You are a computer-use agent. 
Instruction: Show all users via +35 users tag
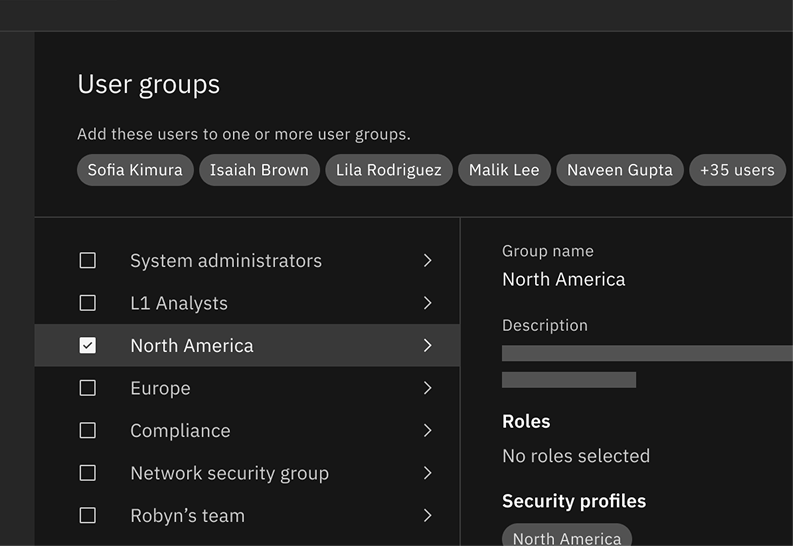click(737, 170)
